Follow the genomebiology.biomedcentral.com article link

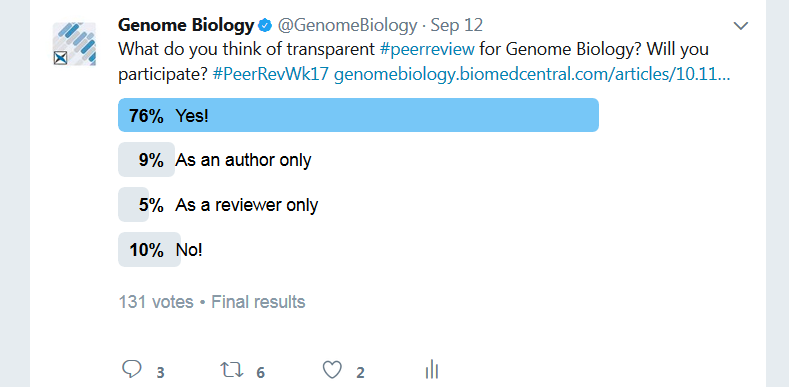point(532,74)
